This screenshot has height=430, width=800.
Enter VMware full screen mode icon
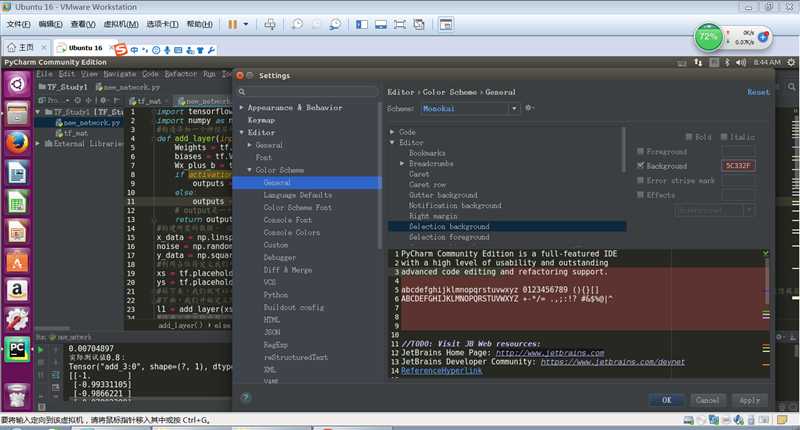(x=400, y=24)
